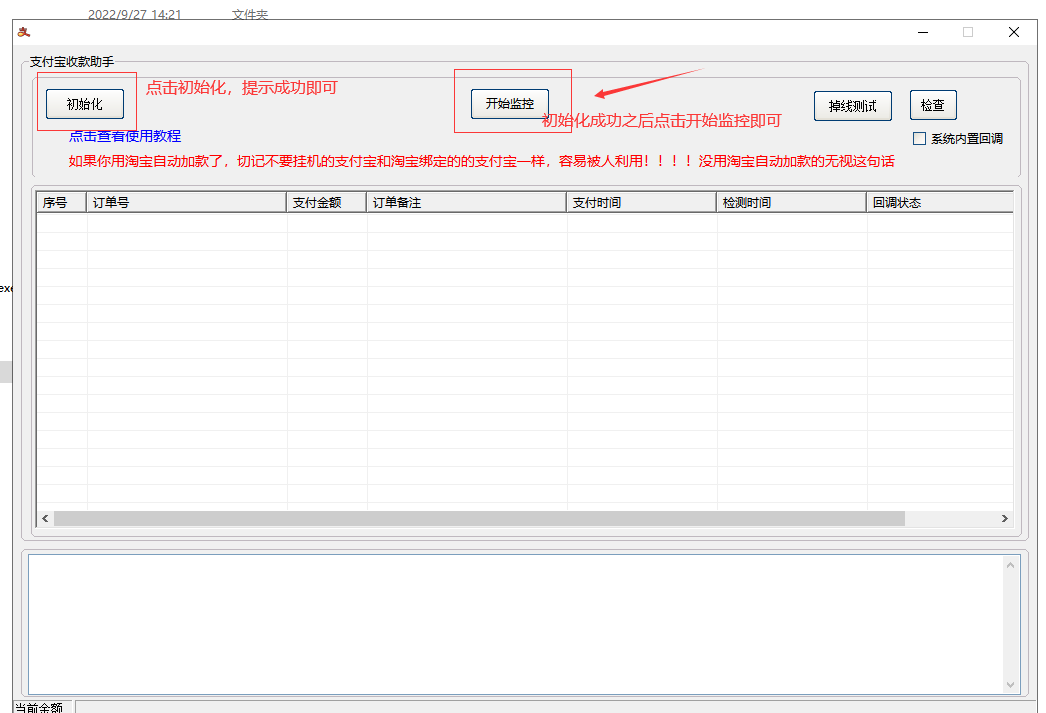Screen dimensions: 1046x713
Task: Sort by the 支付金额 column header
Action: click(x=326, y=202)
